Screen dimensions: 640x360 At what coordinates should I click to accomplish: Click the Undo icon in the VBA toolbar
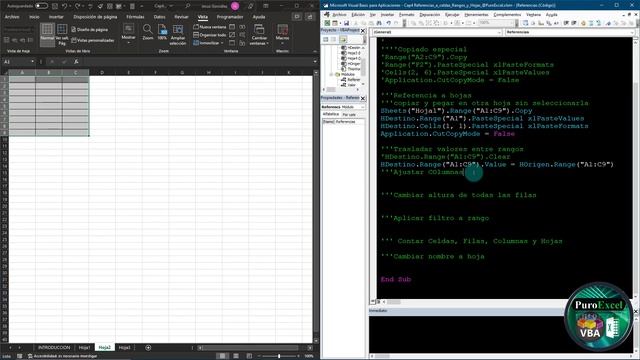click(388, 23)
